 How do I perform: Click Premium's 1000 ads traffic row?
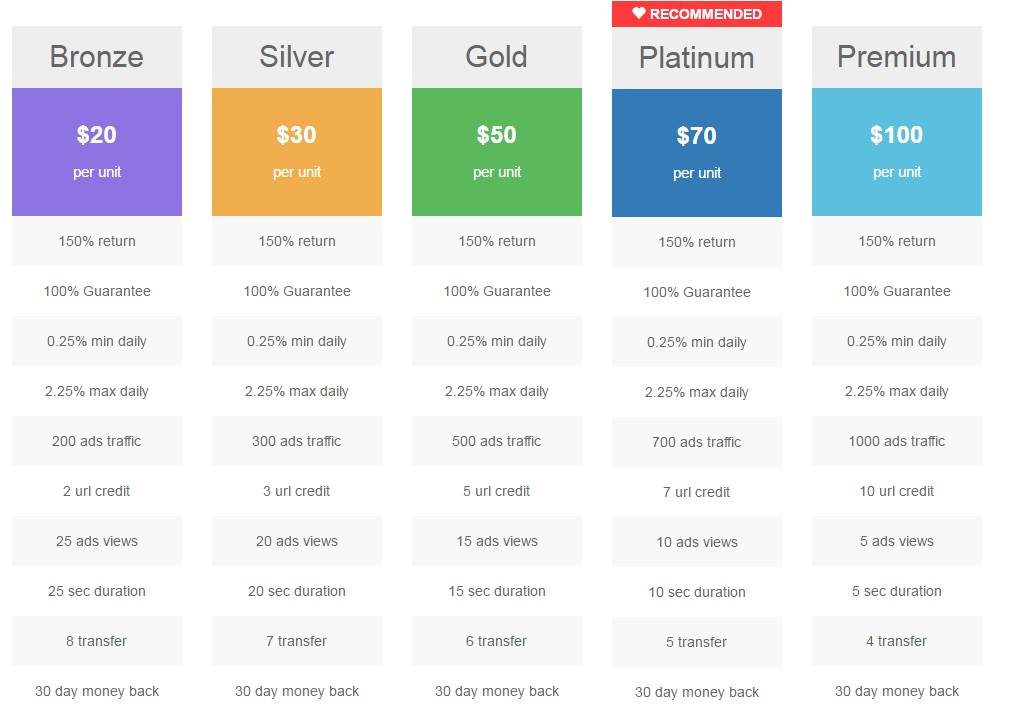pyautogui.click(x=897, y=441)
